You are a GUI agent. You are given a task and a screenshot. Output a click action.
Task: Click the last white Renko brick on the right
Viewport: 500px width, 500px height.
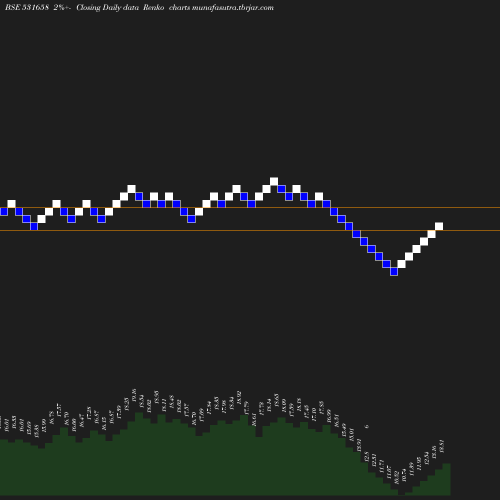coord(439,226)
